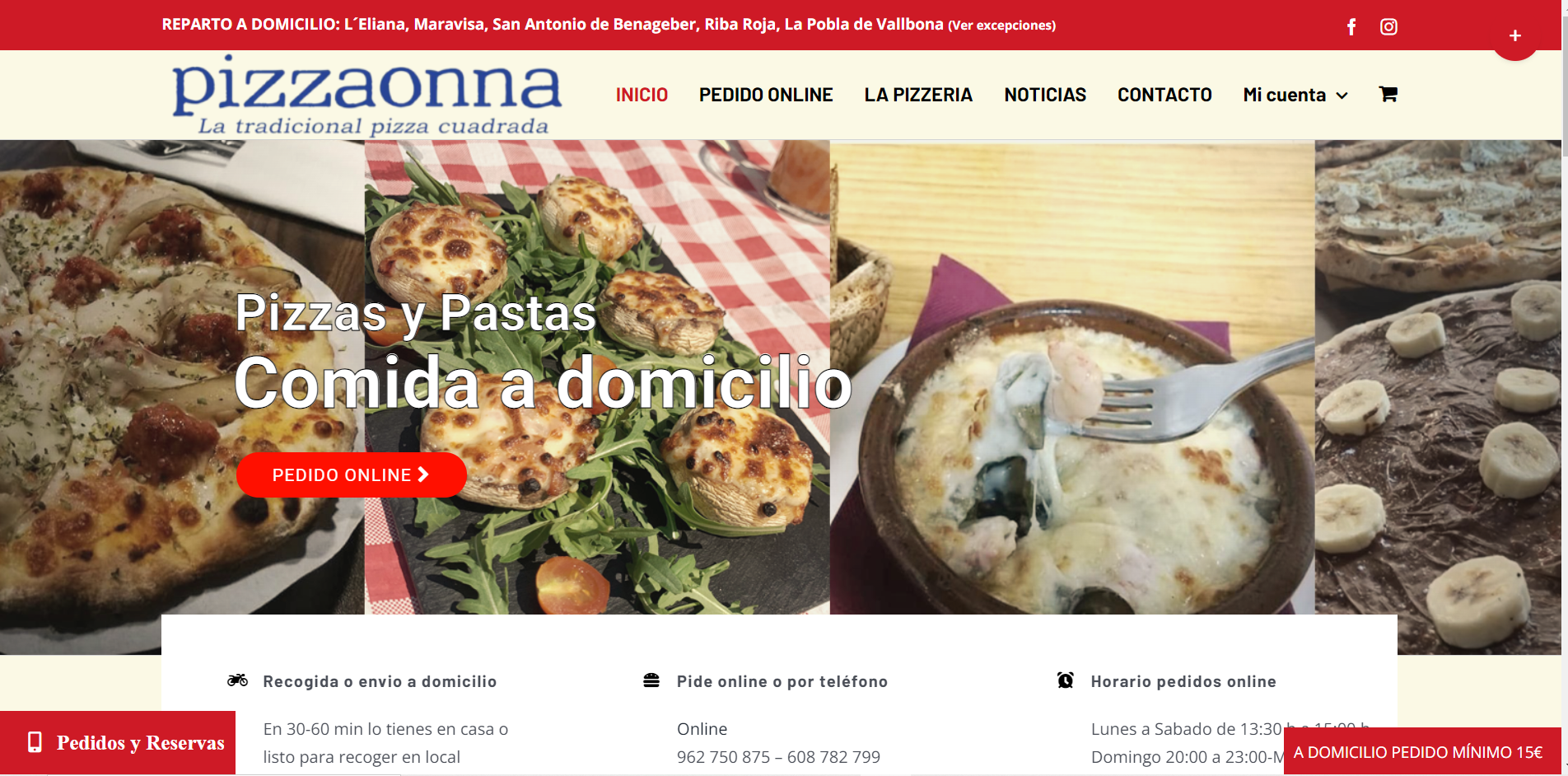The image size is (1568, 776).
Task: Expand the Mi cuenta dropdown
Action: (x=1295, y=95)
